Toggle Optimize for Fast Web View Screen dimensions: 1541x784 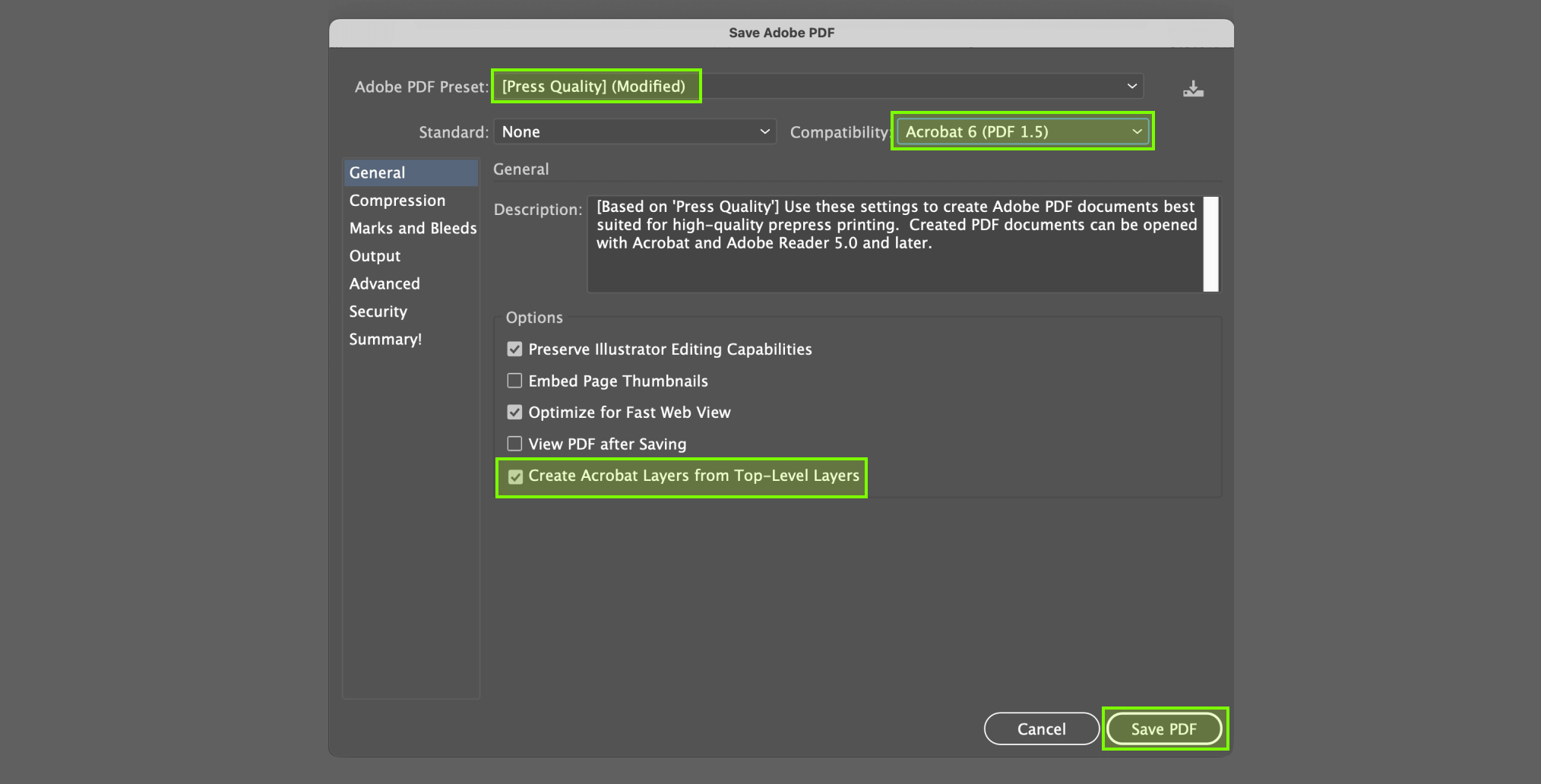514,413
